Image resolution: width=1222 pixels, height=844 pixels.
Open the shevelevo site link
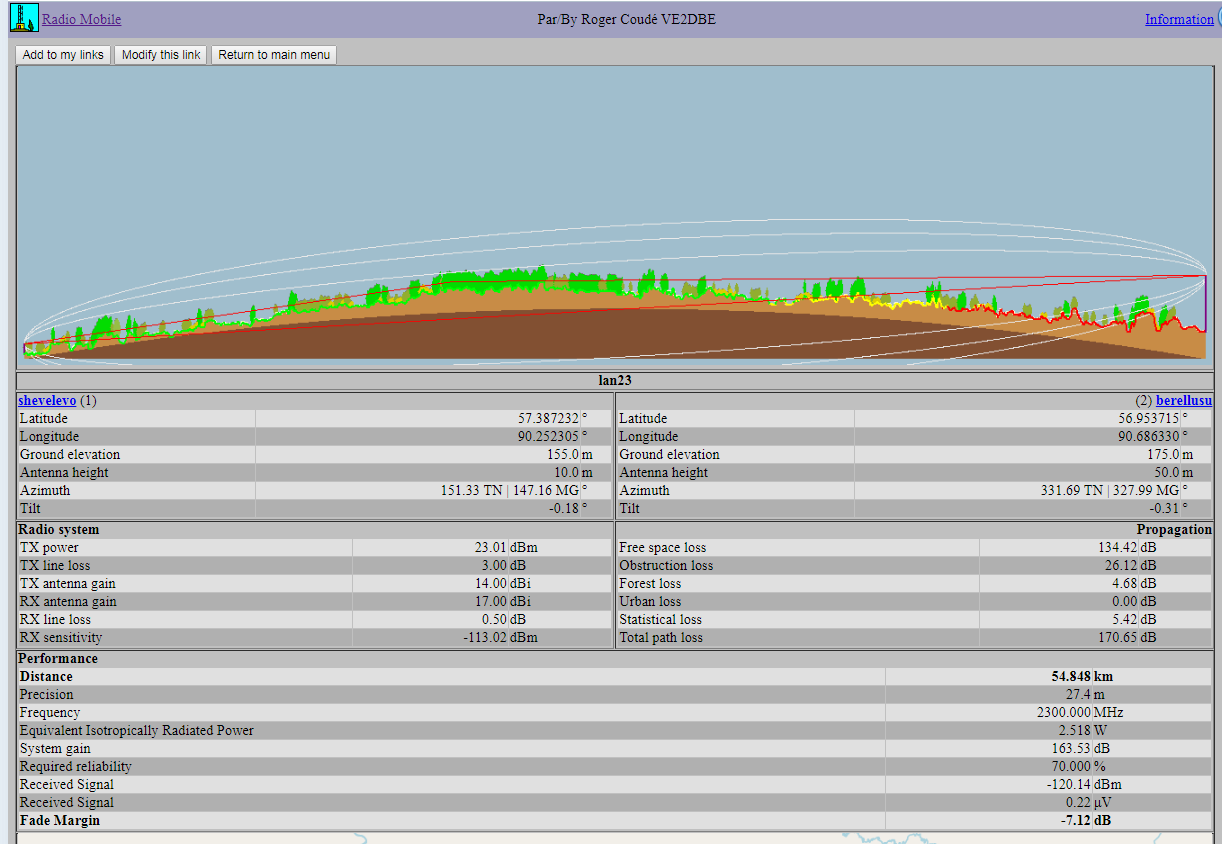(47, 400)
